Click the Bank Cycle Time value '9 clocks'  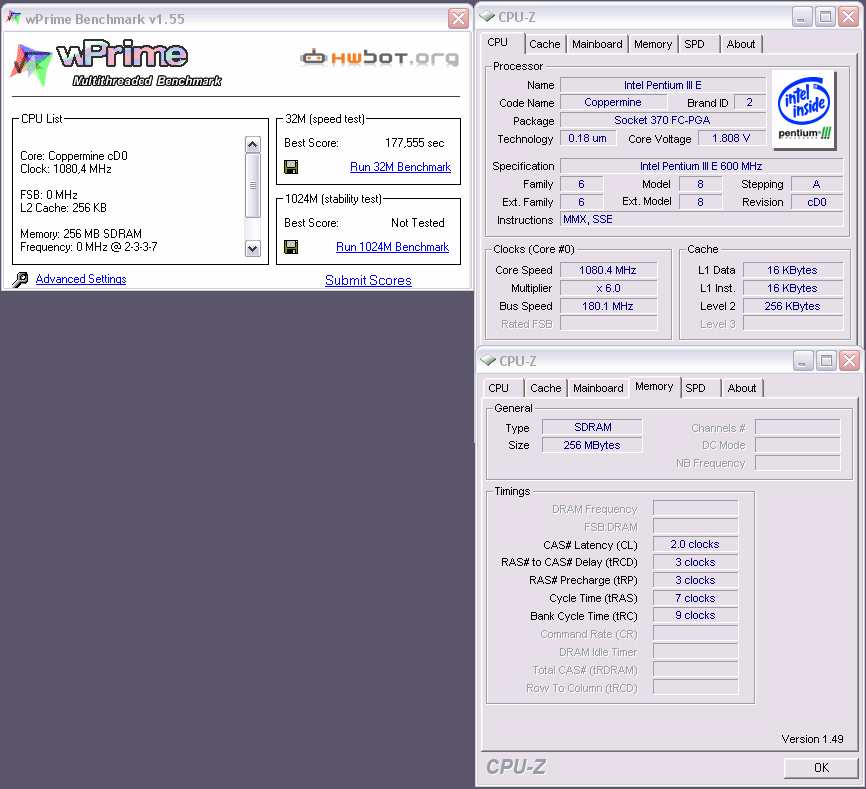point(695,616)
